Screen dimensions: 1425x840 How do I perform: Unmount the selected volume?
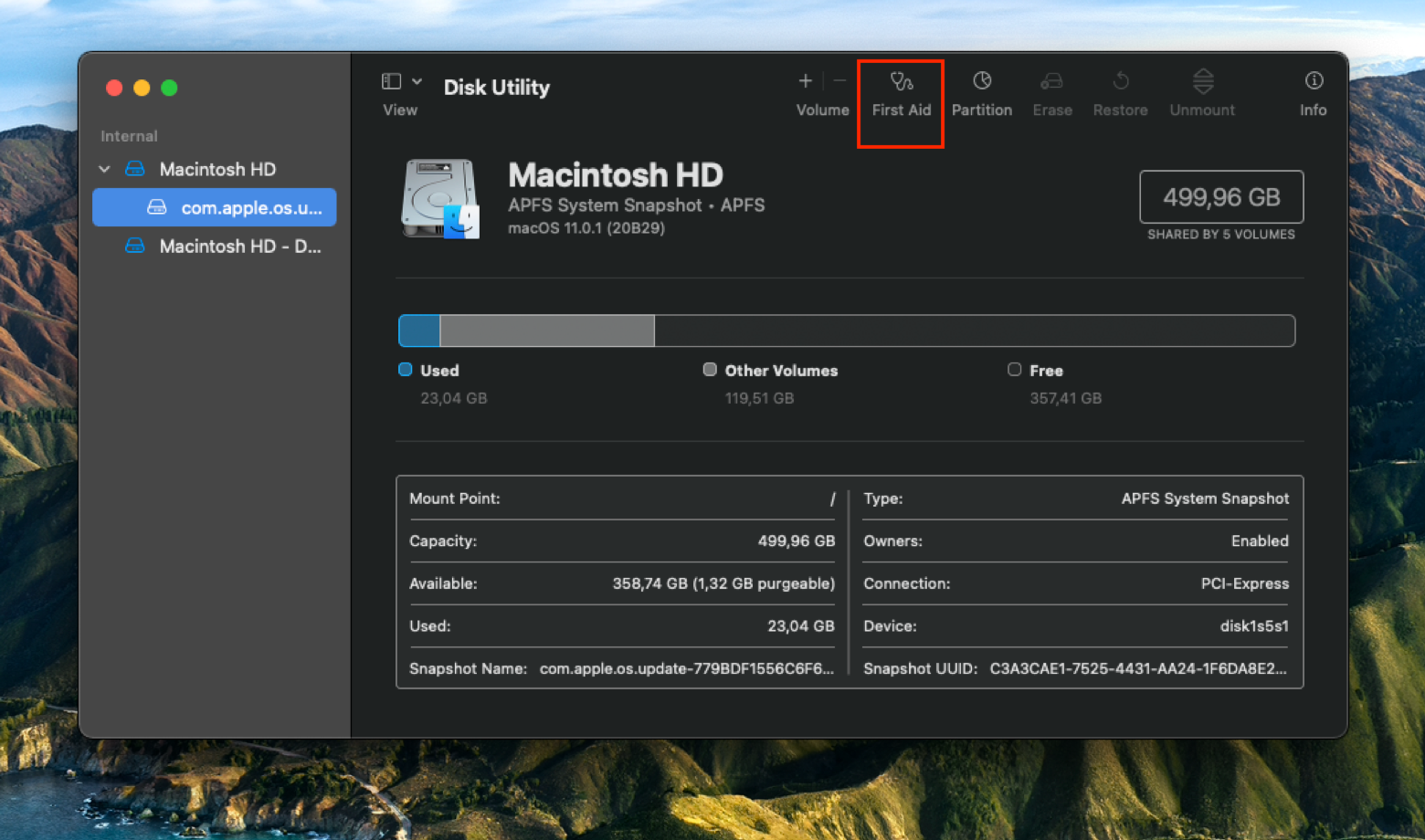pyautogui.click(x=1202, y=95)
